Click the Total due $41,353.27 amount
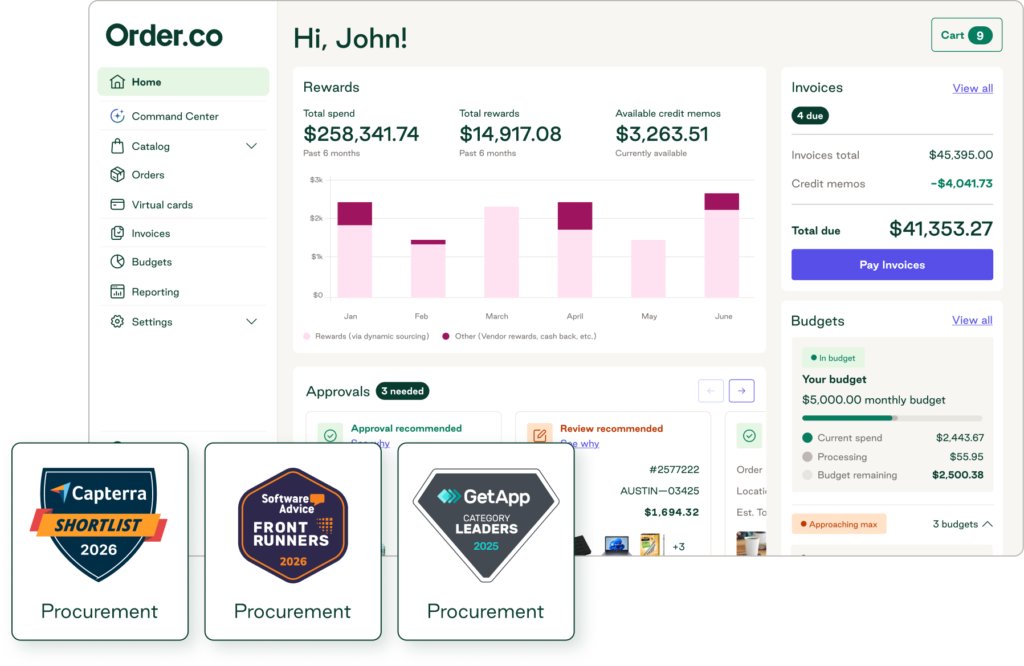 (x=940, y=229)
